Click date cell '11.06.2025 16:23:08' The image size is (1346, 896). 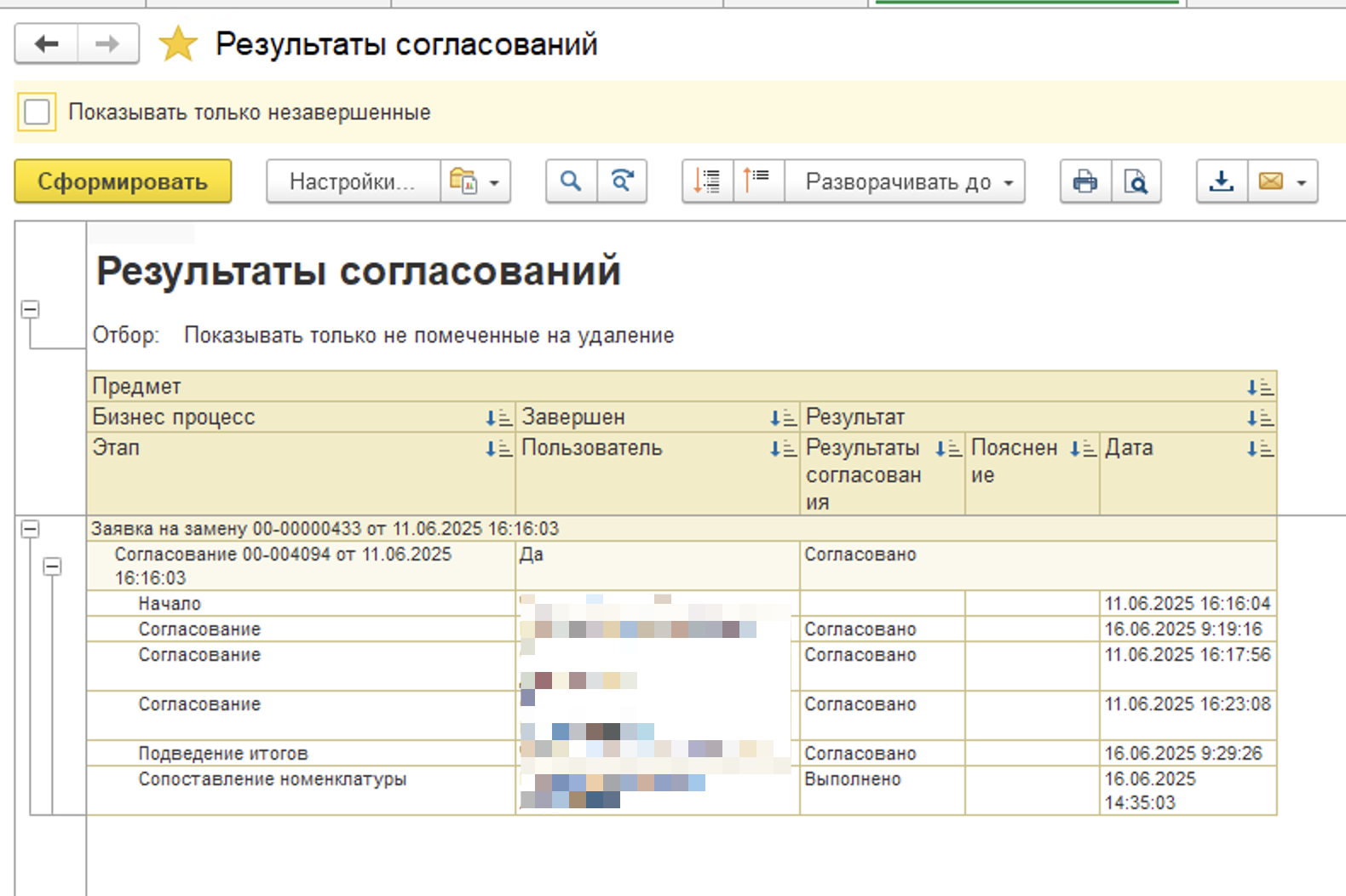tap(1188, 715)
